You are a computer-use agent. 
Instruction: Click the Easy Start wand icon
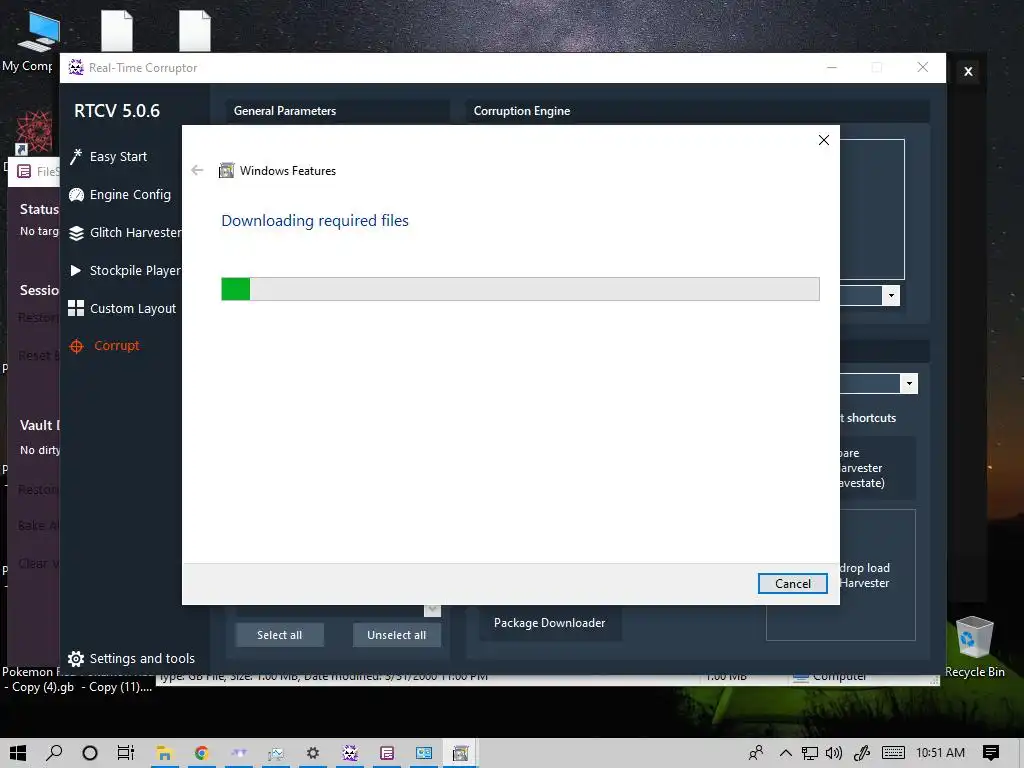tap(76, 157)
